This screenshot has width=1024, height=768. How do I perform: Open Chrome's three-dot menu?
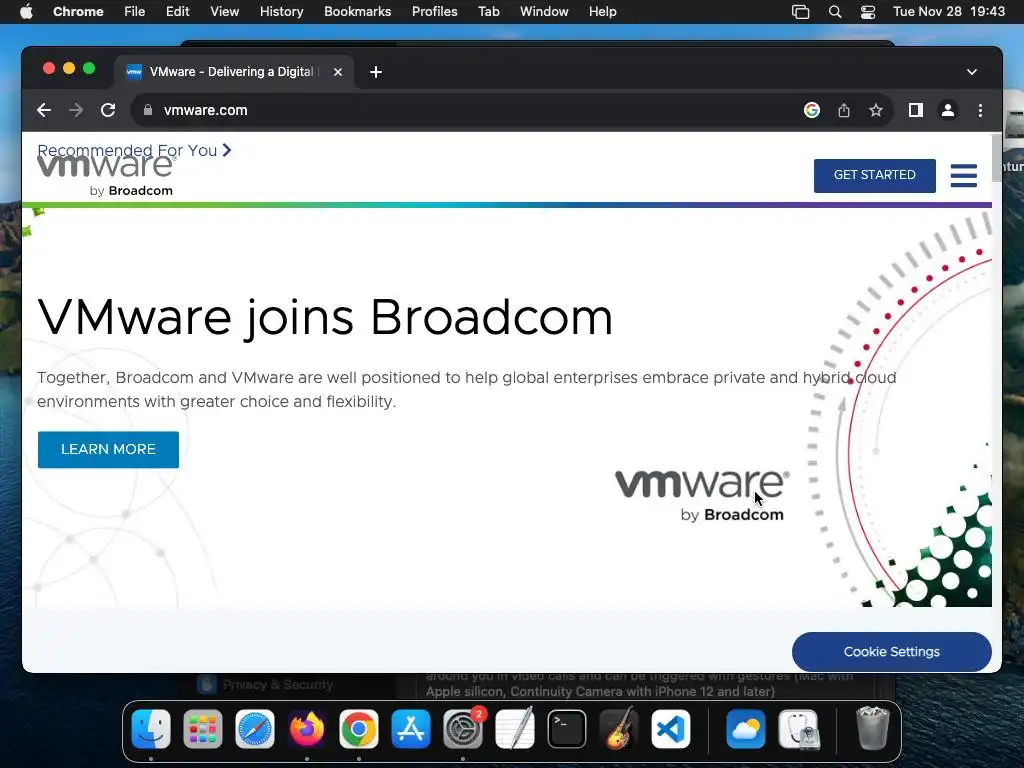click(x=980, y=110)
